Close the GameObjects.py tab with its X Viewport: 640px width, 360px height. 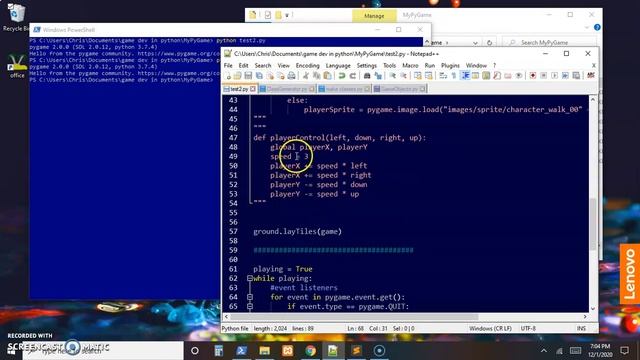click(x=422, y=89)
